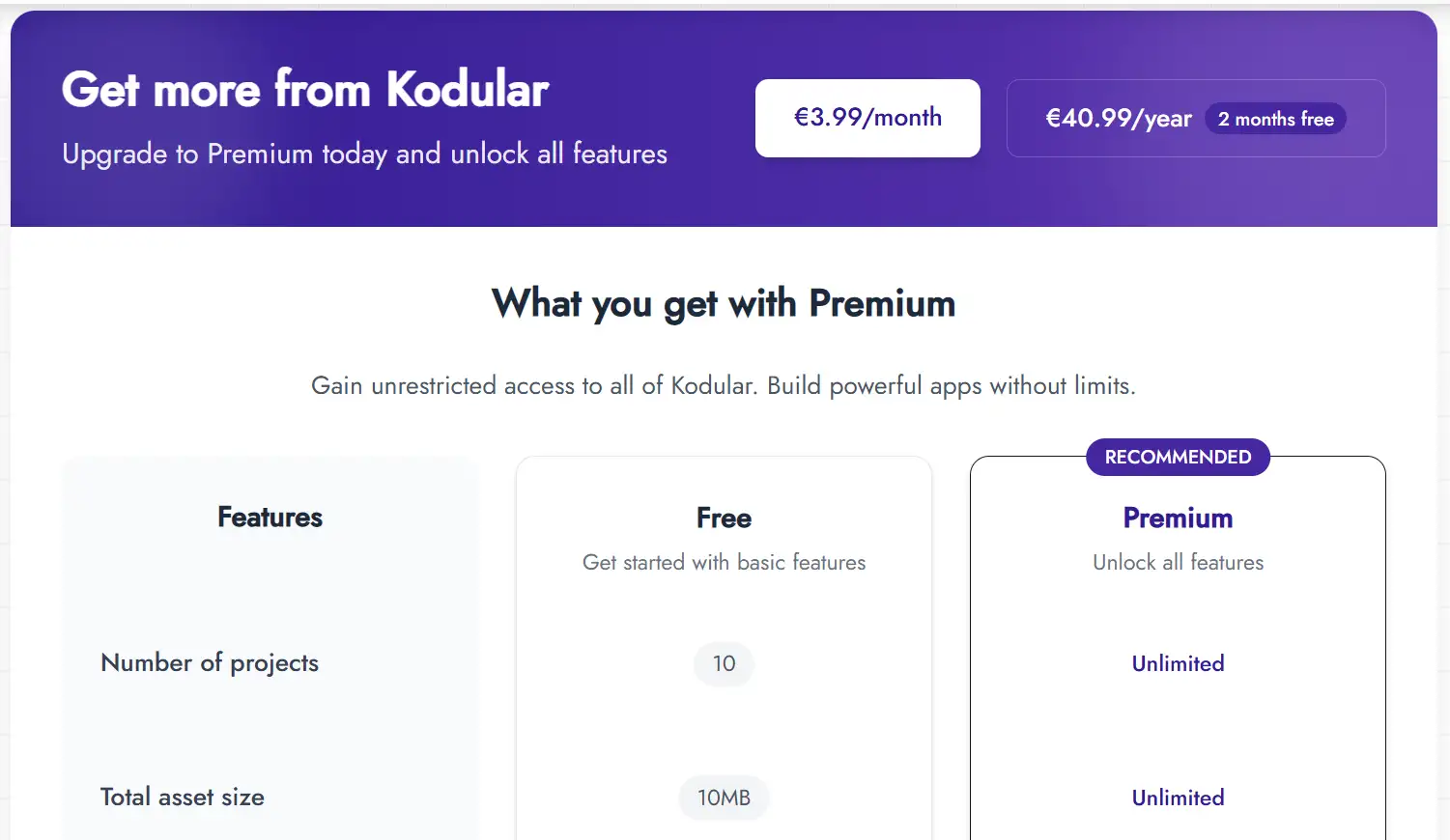1450x840 pixels.
Task: Click the Features column header
Action: (x=270, y=518)
